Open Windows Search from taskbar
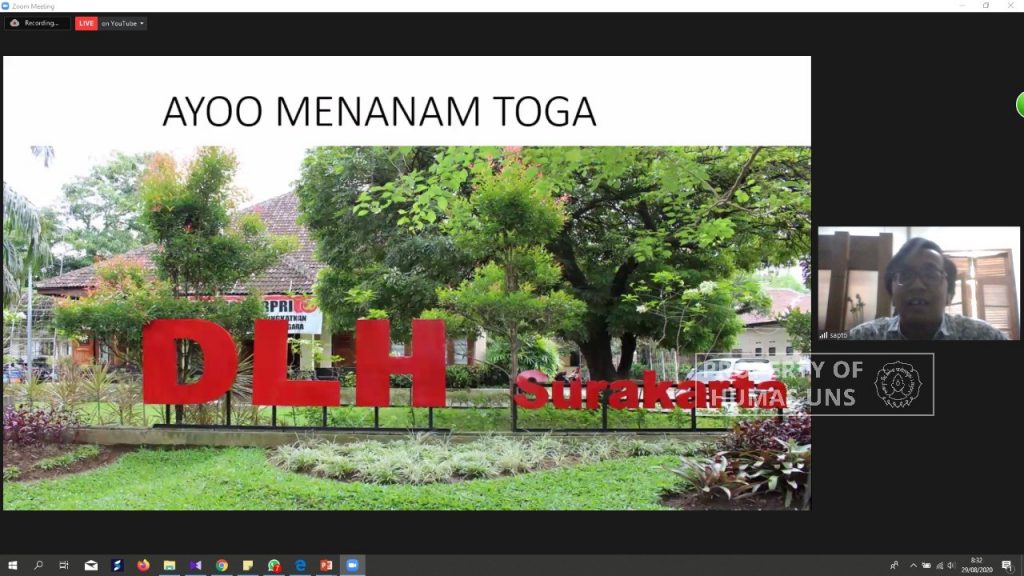Viewport: 1024px width, 576px height. pyautogui.click(x=39, y=565)
